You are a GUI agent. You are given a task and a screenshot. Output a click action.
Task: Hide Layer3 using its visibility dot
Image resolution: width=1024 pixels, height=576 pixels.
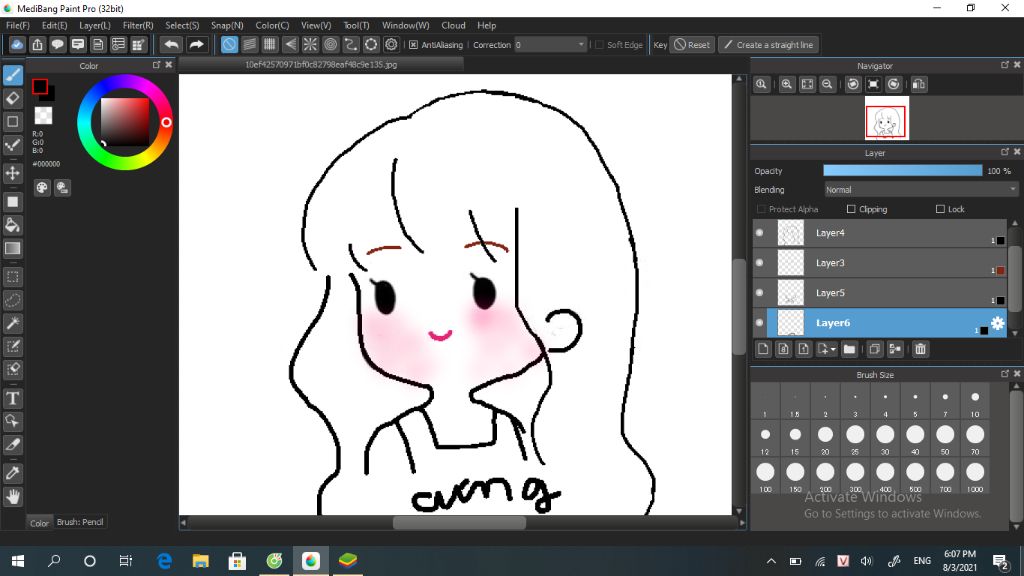[760, 263]
